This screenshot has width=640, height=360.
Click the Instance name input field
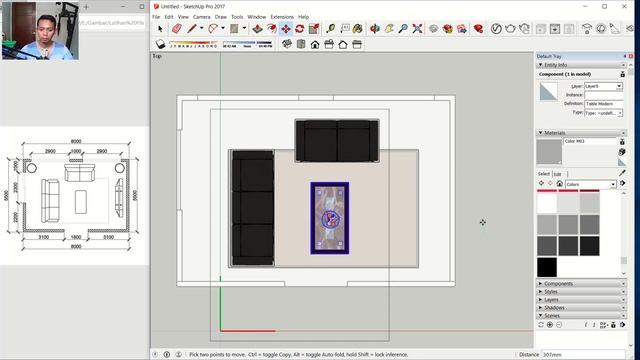click(604, 95)
